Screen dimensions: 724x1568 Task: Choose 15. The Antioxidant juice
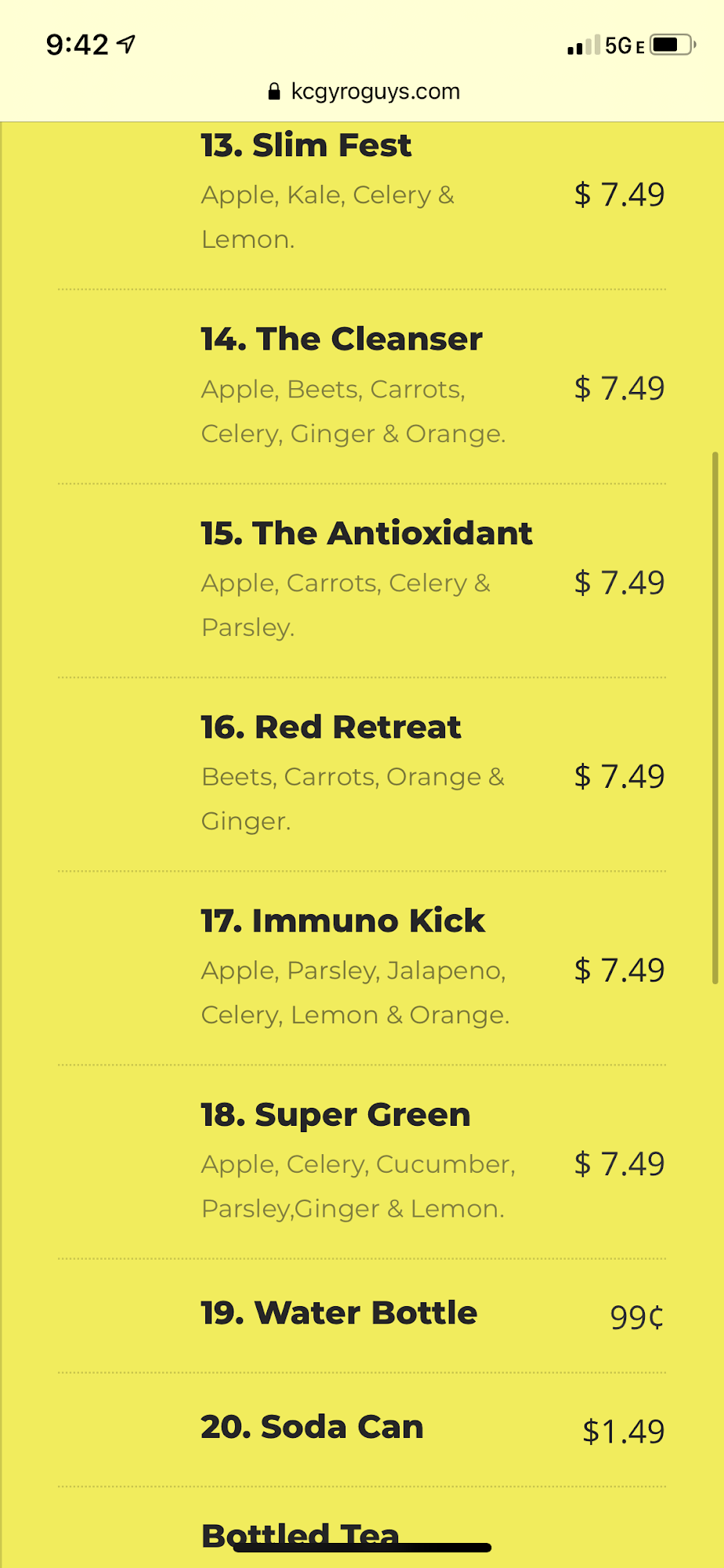coord(366,533)
